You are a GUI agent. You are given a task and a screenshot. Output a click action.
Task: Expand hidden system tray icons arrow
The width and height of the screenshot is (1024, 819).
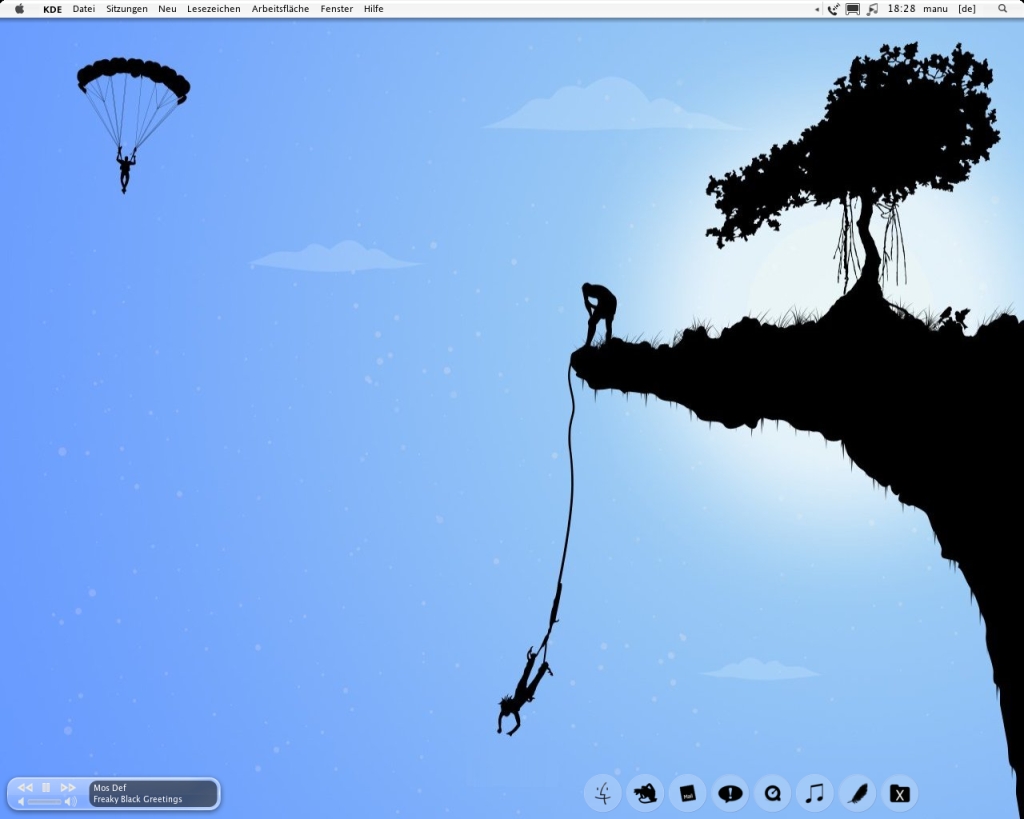point(817,9)
